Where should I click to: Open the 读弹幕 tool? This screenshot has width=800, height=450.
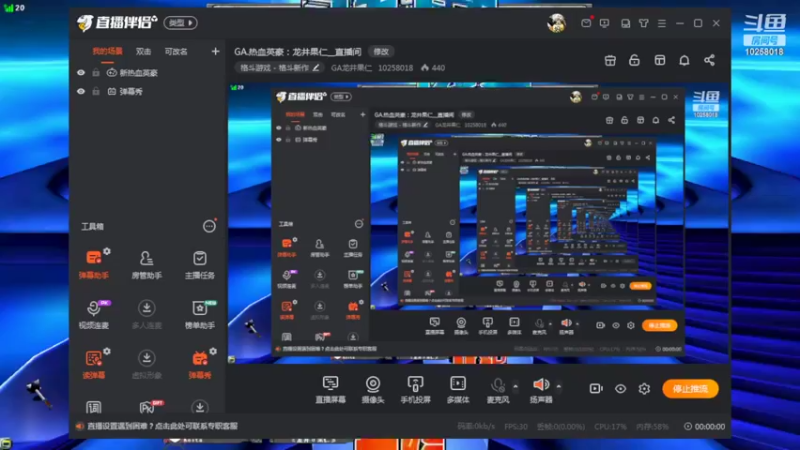93,364
